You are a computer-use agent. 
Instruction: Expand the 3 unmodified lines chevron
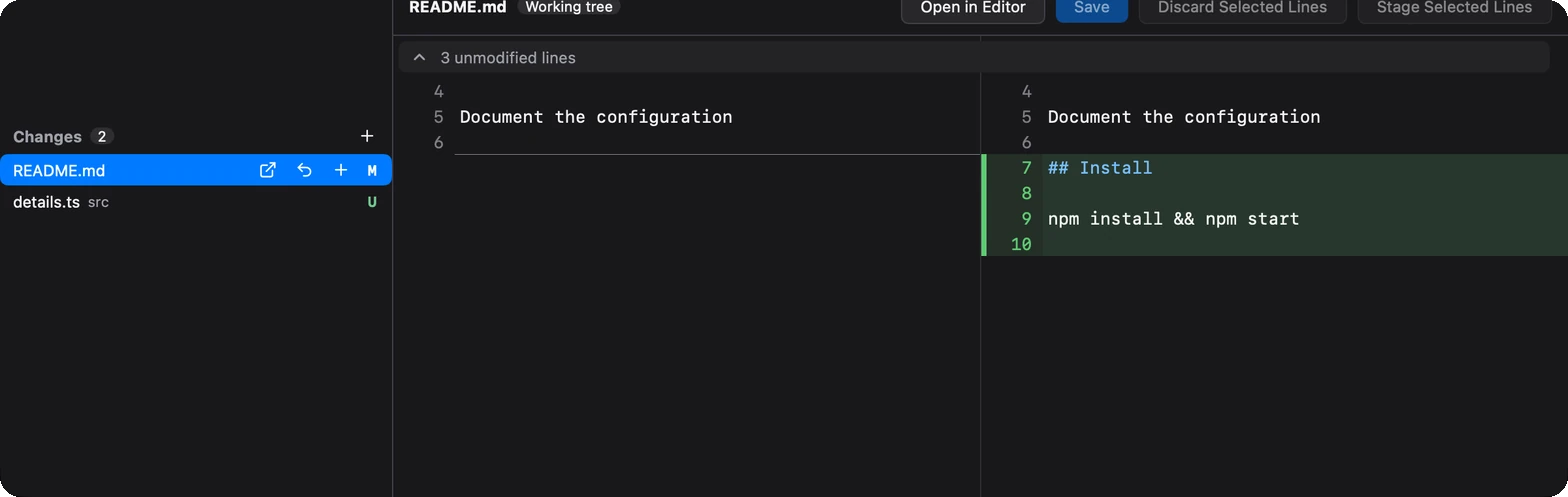click(419, 58)
